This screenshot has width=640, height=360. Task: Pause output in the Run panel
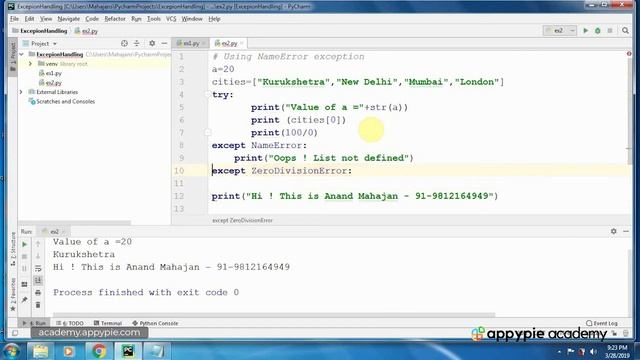24,269
